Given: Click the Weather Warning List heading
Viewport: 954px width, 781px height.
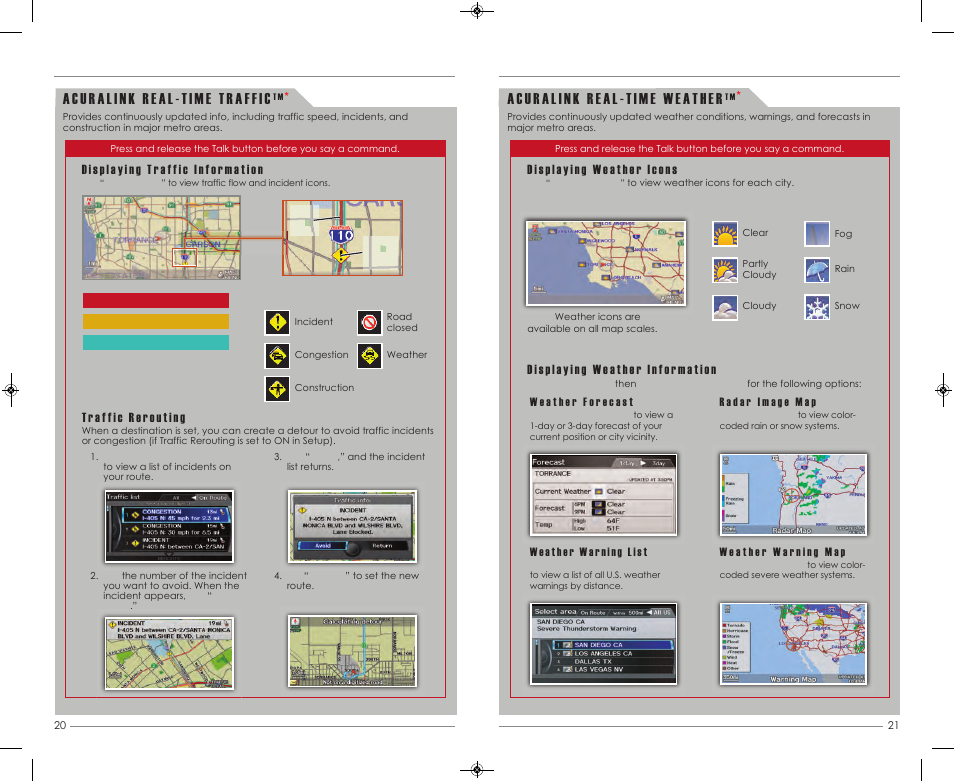Looking at the screenshot, I should 588,552.
